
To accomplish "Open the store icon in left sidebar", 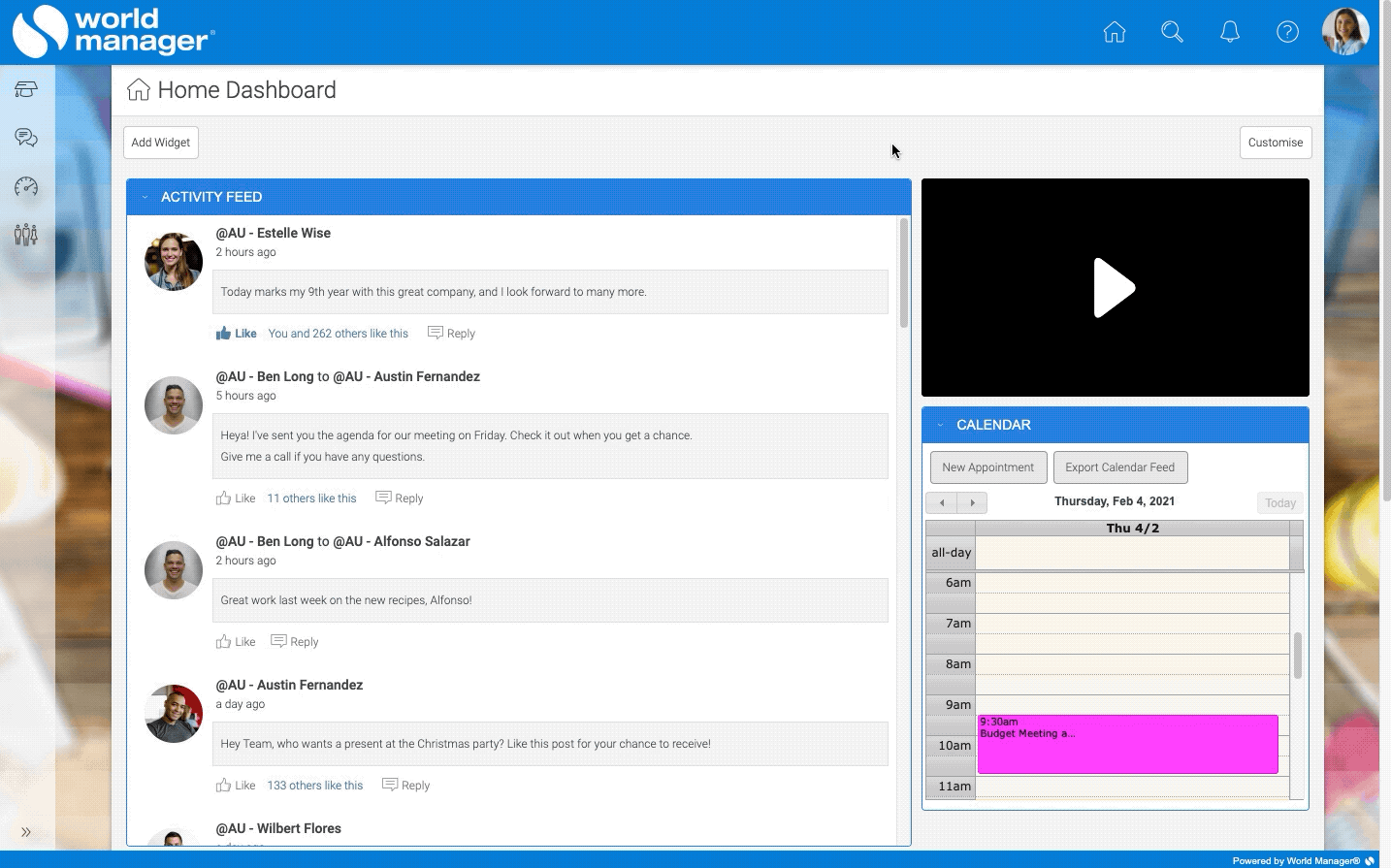I will [26, 89].
